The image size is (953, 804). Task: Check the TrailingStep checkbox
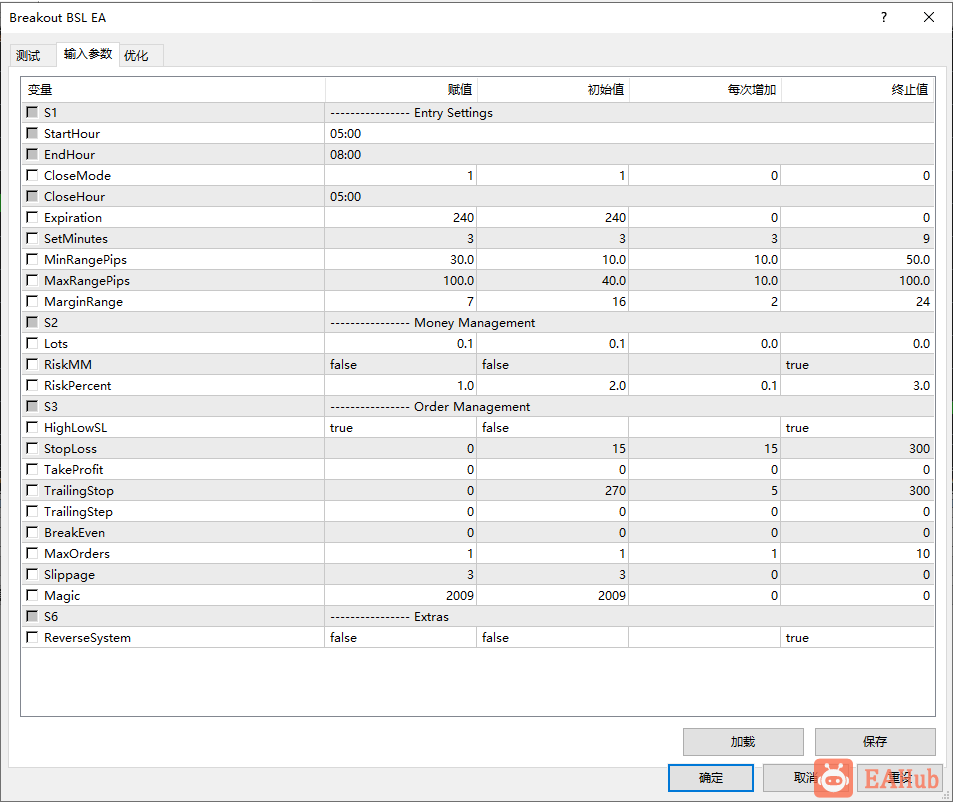pos(32,511)
